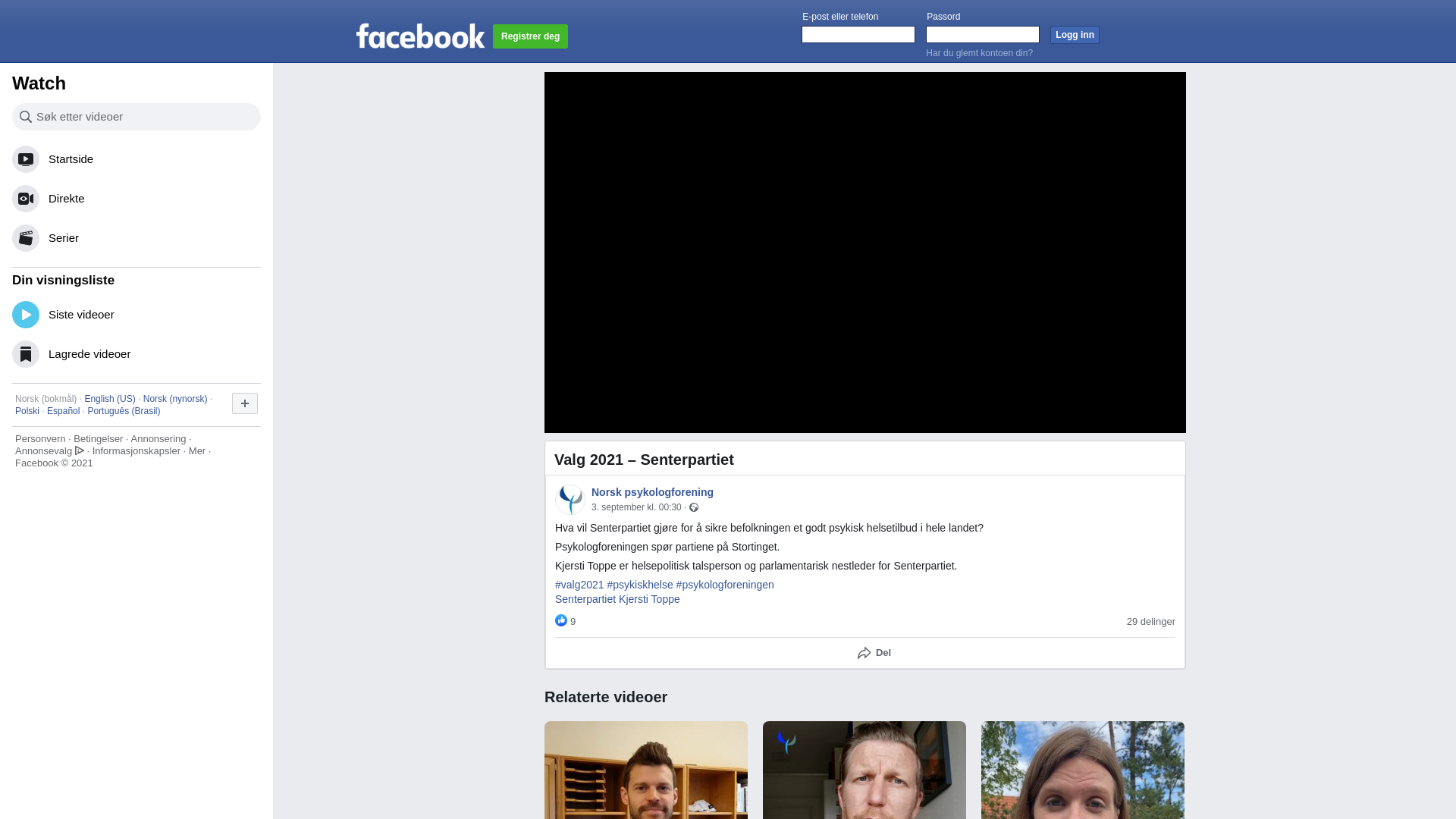Open the Serier menu item
1456x819 pixels.
point(136,238)
